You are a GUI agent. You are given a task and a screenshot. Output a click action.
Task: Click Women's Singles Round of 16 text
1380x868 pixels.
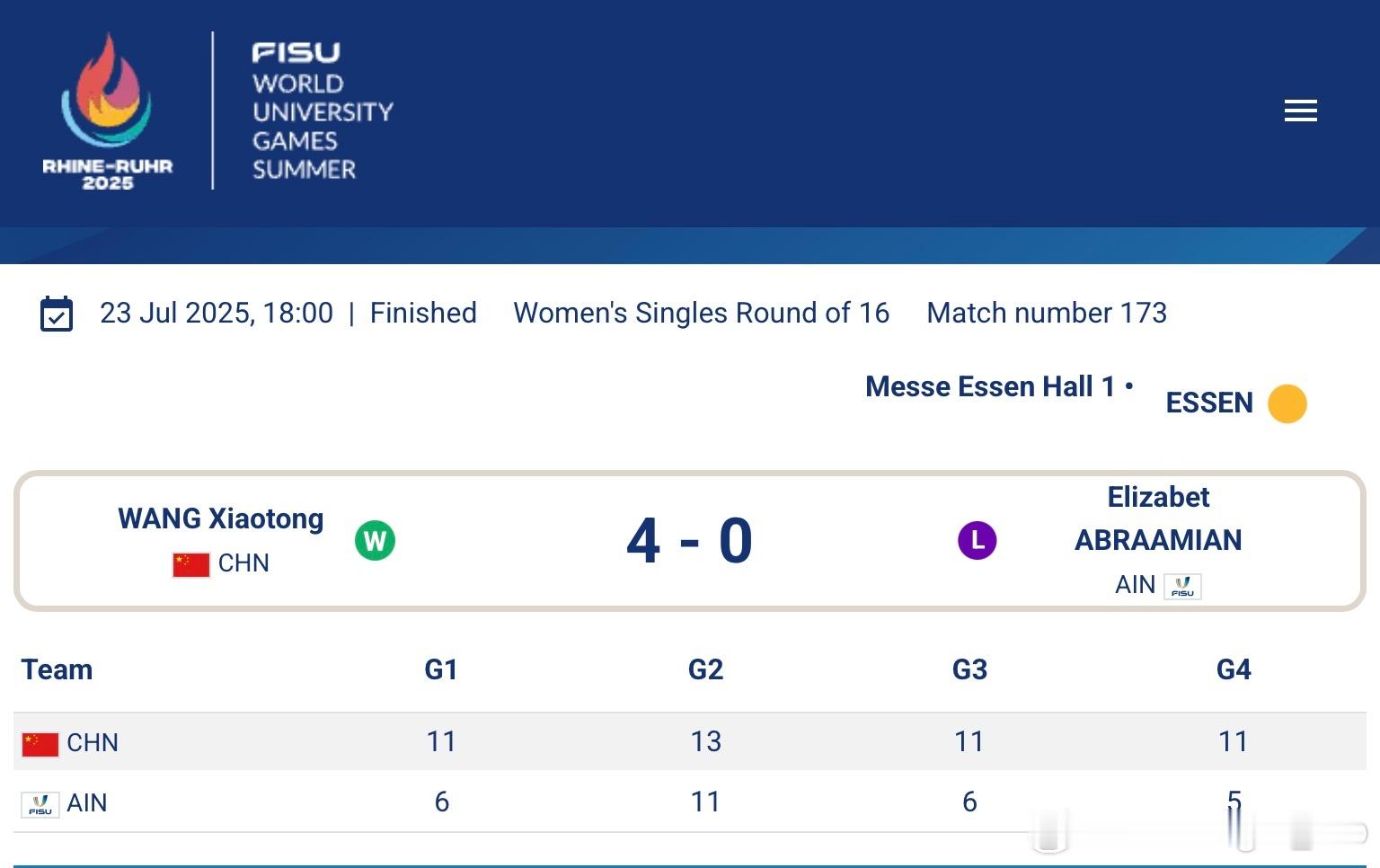(x=701, y=313)
